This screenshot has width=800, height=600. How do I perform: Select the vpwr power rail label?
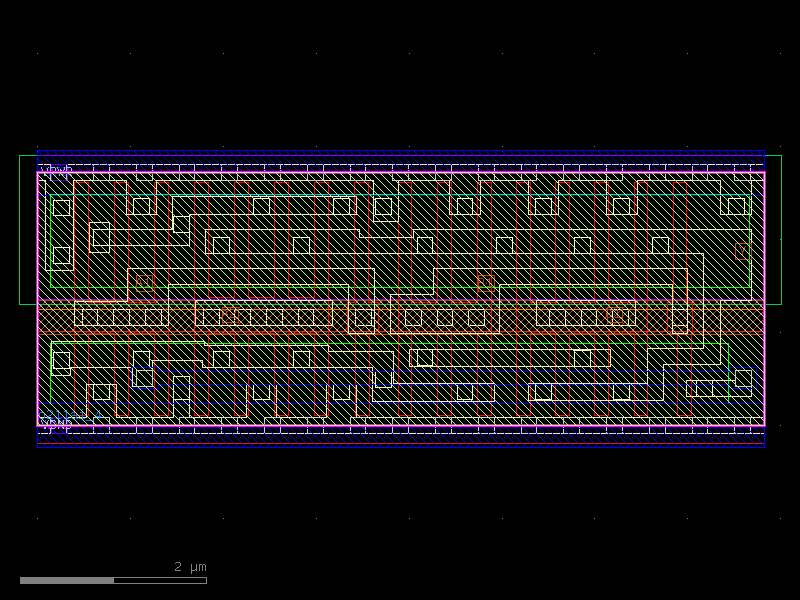point(55,168)
